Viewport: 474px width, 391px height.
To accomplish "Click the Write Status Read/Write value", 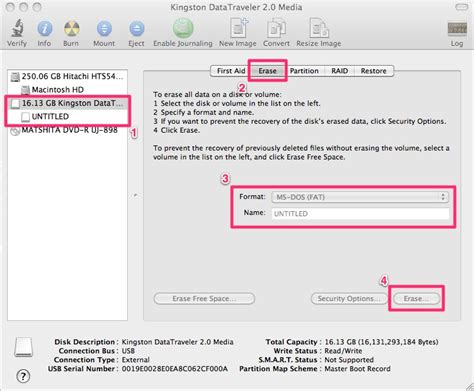I will tap(343, 351).
